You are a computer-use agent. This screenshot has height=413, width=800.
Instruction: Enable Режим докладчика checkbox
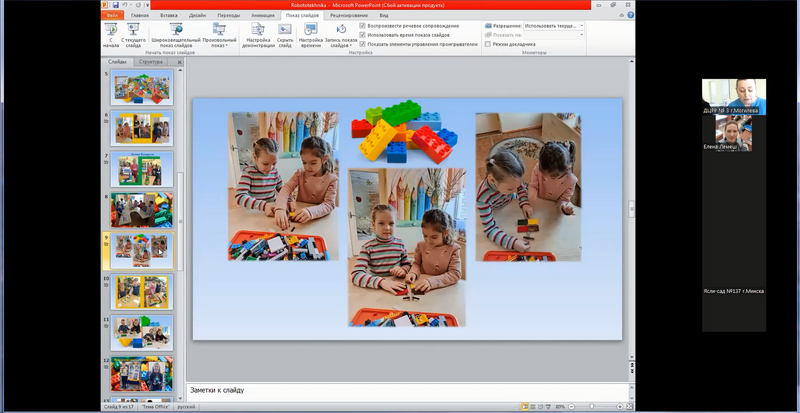(x=488, y=44)
